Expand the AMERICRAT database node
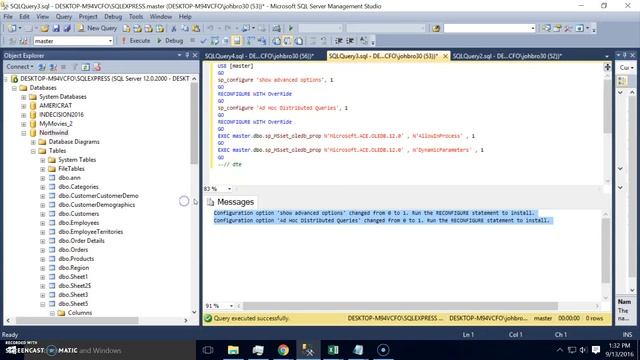 [x=24, y=106]
